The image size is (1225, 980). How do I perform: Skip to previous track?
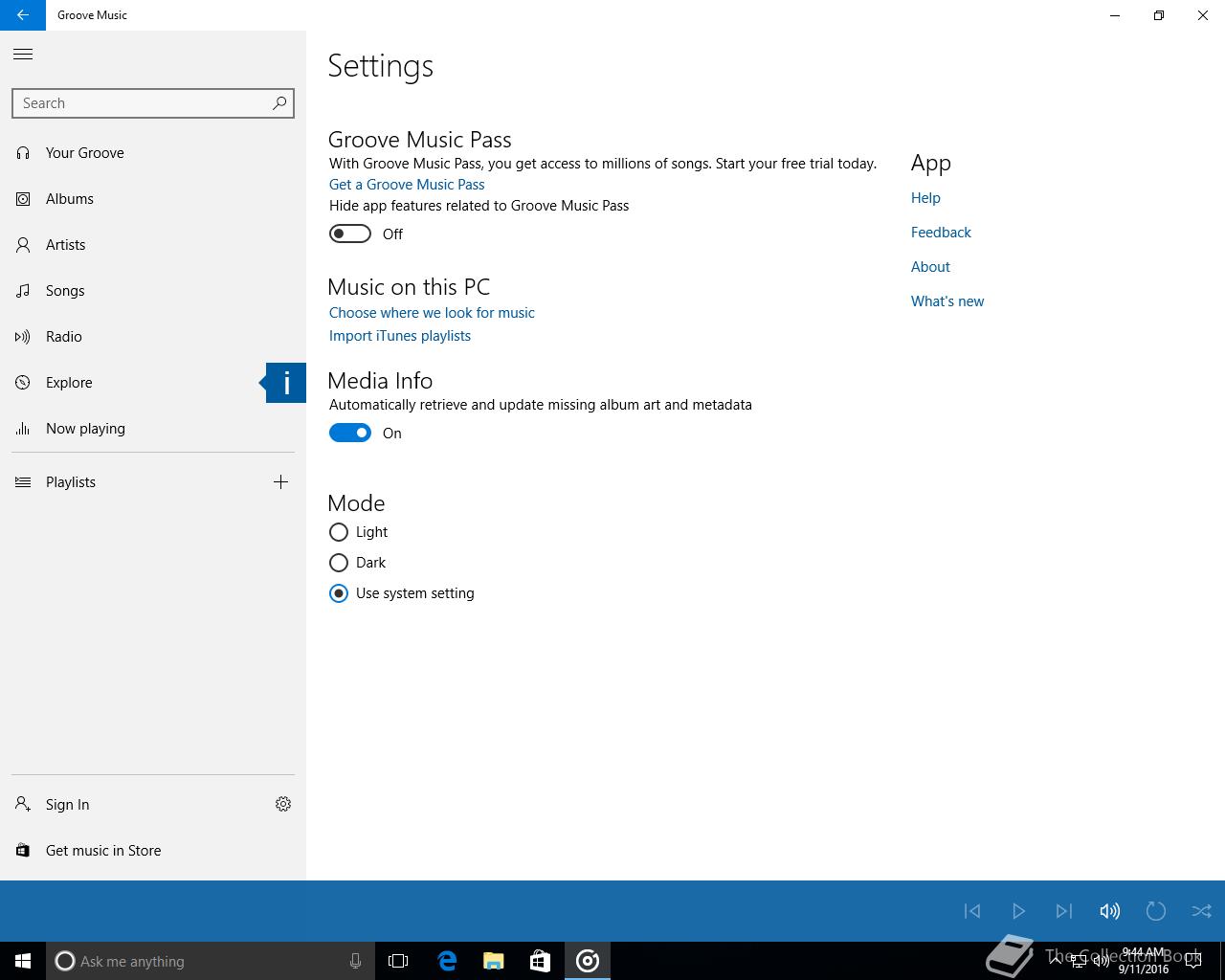972,911
